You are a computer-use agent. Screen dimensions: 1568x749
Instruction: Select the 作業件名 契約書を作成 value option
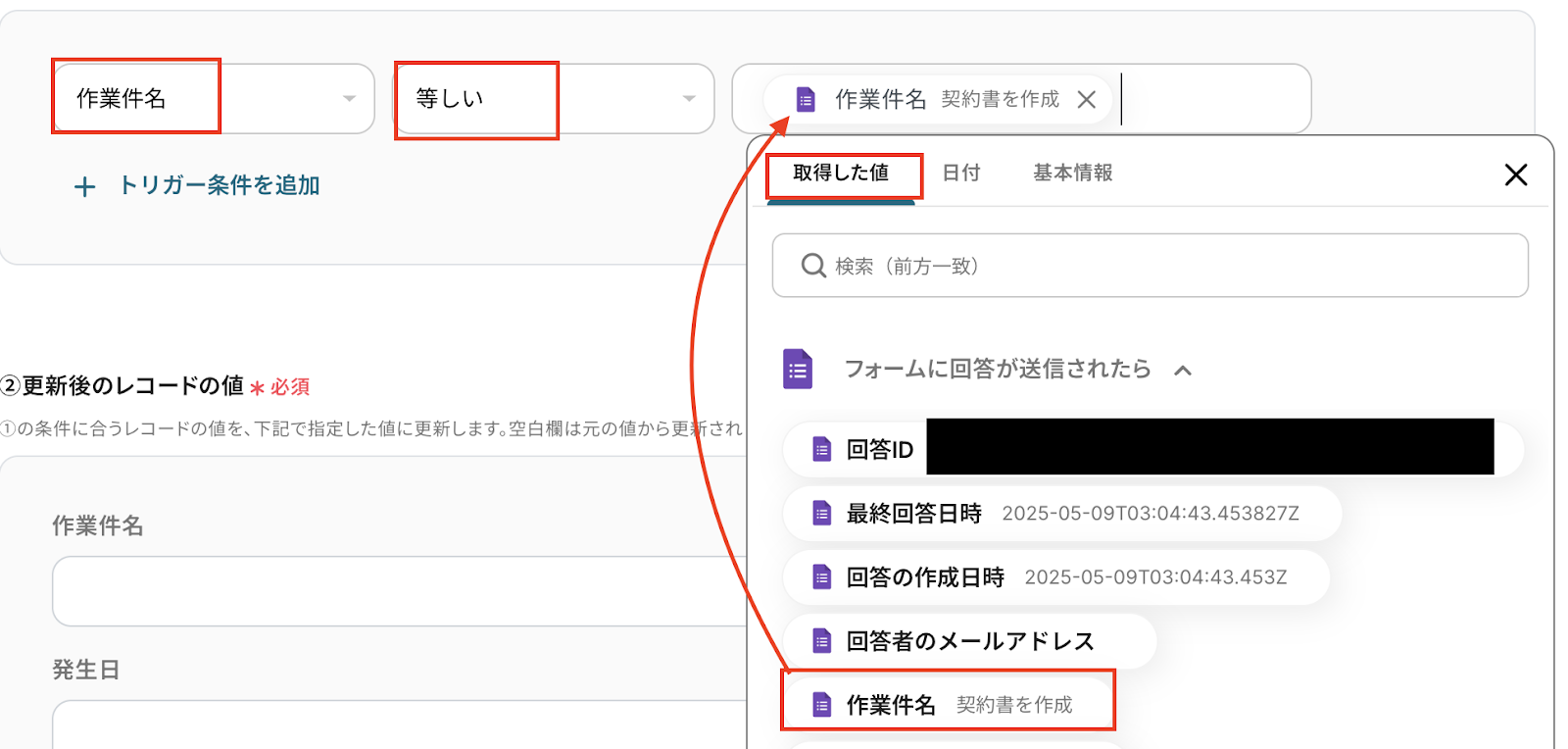[x=948, y=705]
